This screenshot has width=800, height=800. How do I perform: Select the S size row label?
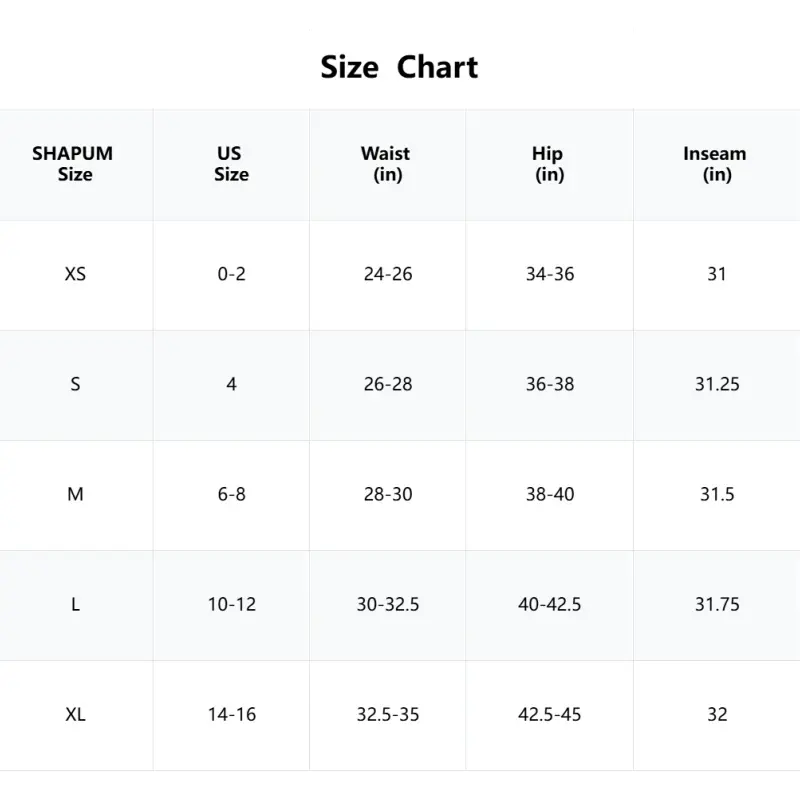pos(75,384)
